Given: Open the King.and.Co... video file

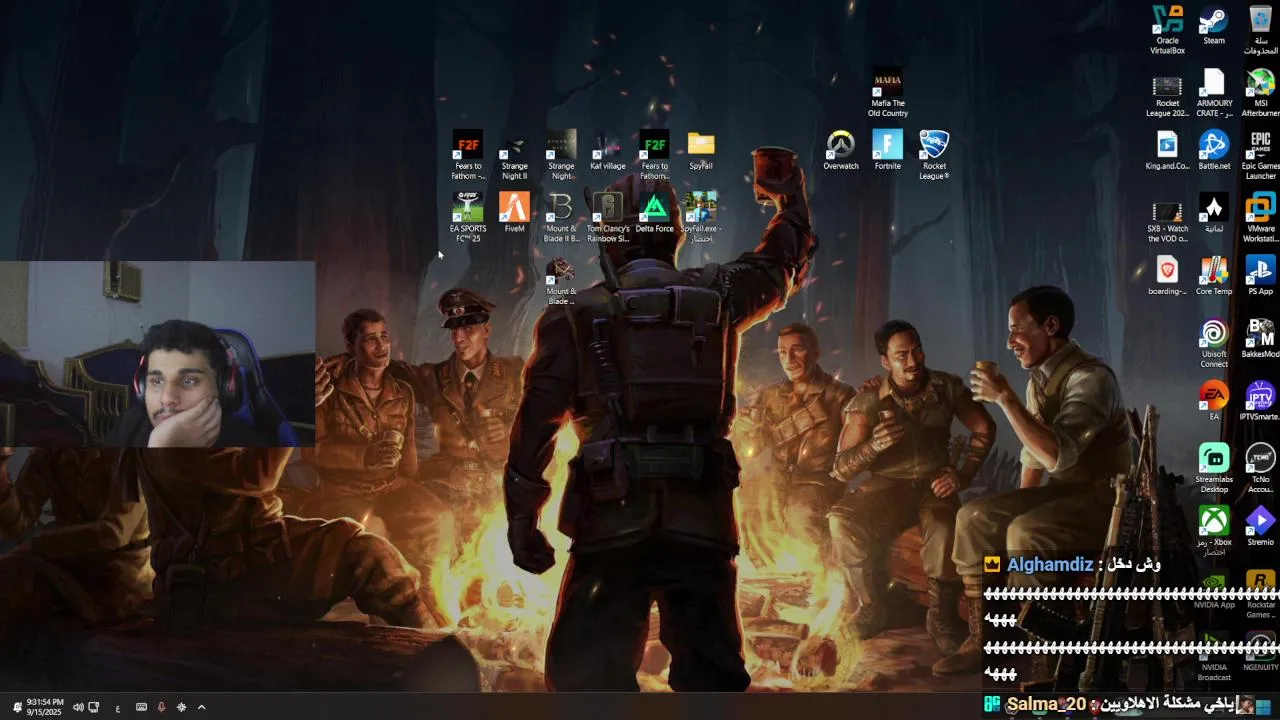Looking at the screenshot, I should pos(1167,151).
